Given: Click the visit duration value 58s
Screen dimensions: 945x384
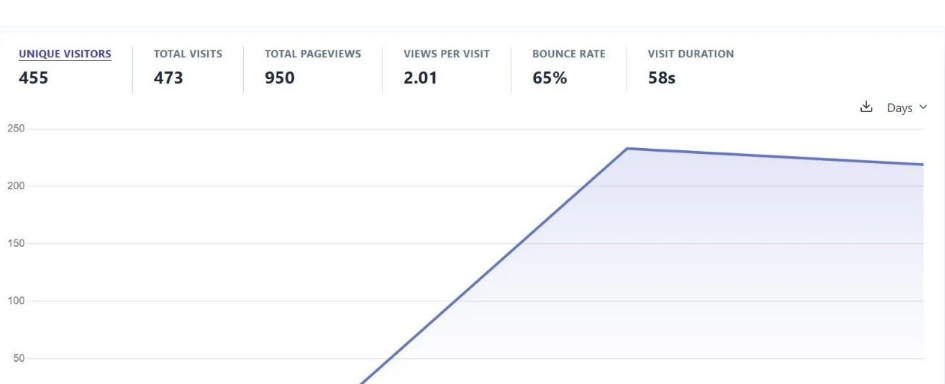Looking at the screenshot, I should coord(662,78).
